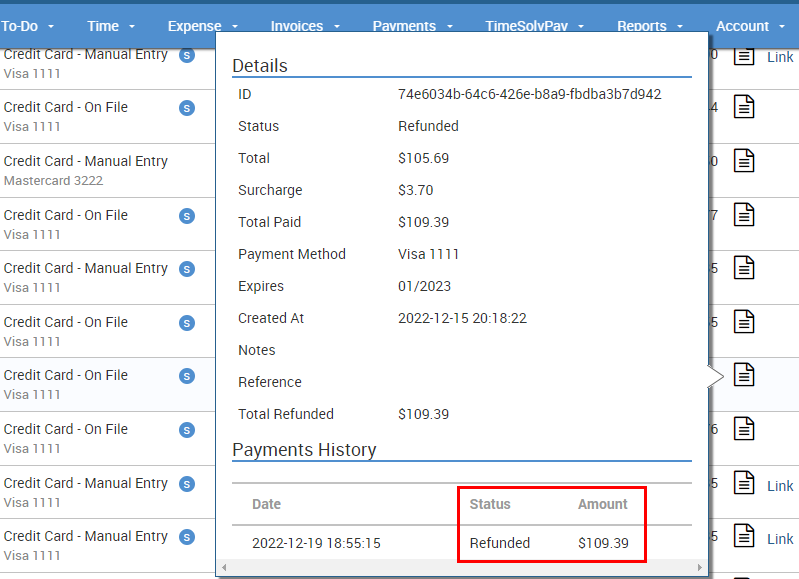Image resolution: width=799 pixels, height=579 pixels.
Task: Click the document icon just above Mastercard row
Action: [x=744, y=107]
